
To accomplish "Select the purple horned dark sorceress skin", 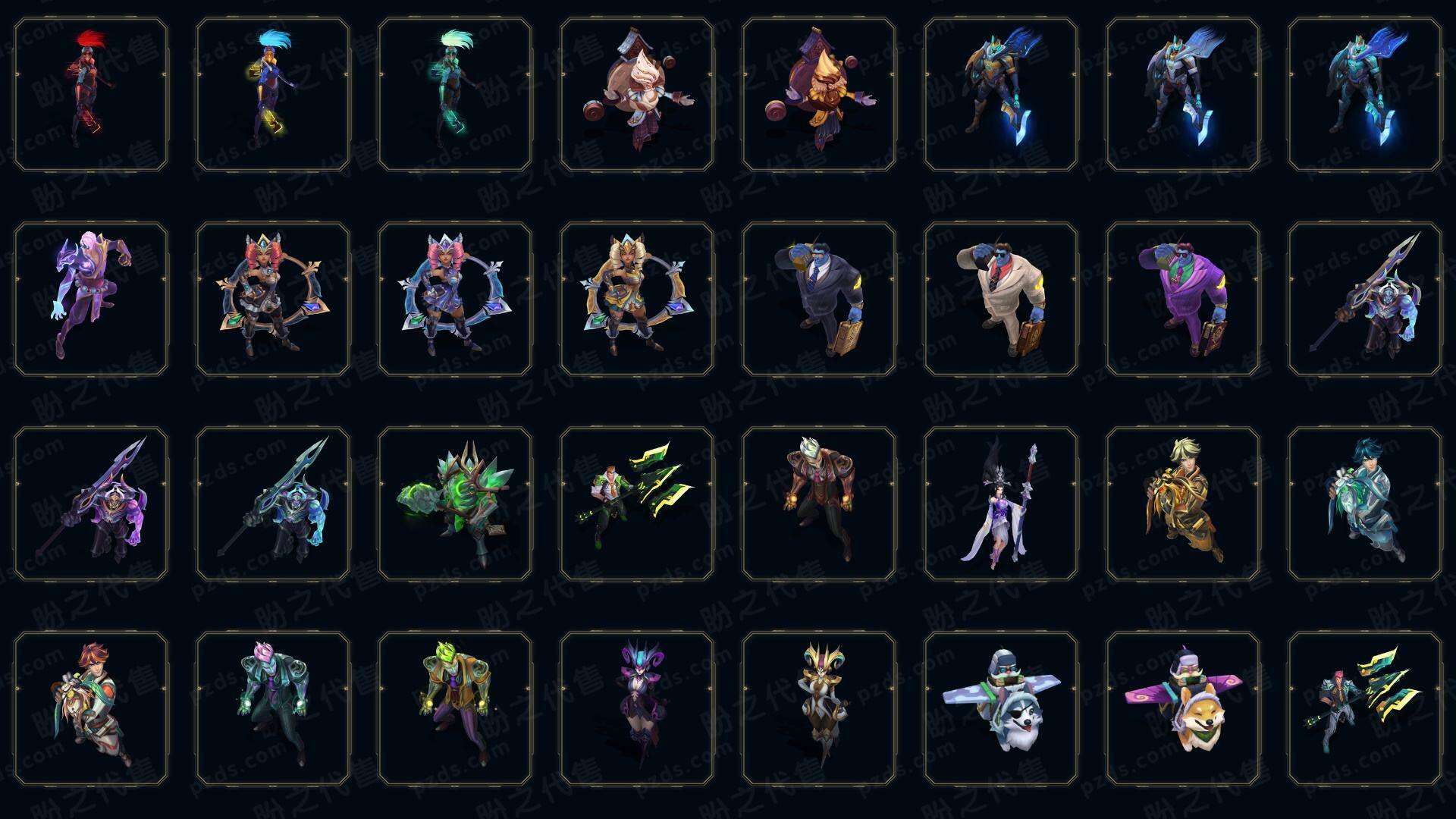I will pos(637,709).
